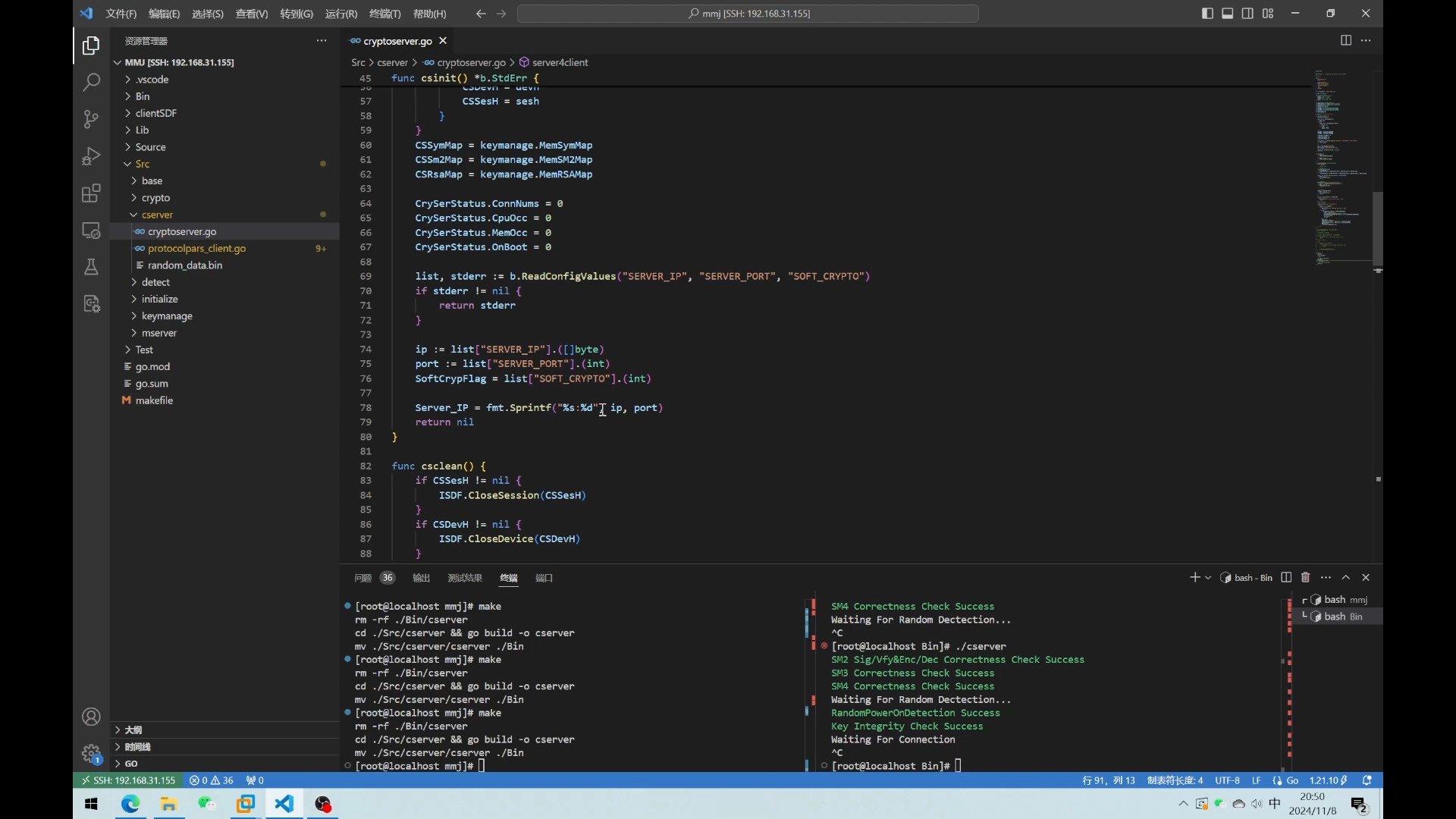Click the Go Forward navigation arrow
This screenshot has width=1456, height=819.
tap(501, 14)
